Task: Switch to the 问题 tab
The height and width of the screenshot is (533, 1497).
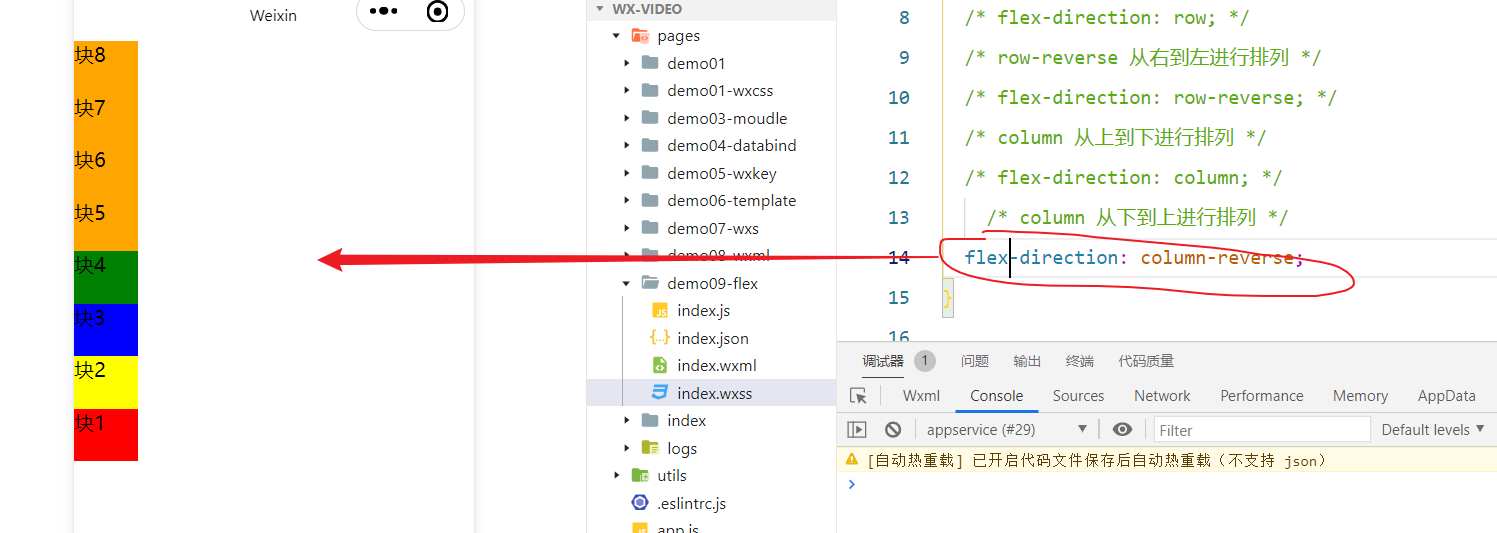Action: [x=975, y=361]
